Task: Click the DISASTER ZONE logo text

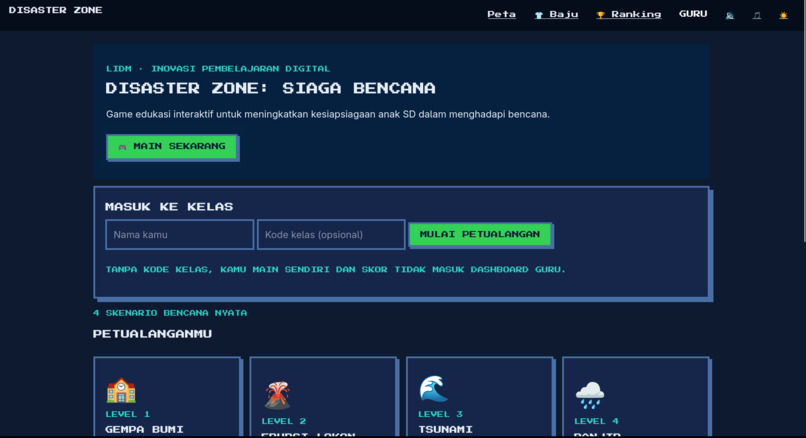Action: pyautogui.click(x=56, y=10)
